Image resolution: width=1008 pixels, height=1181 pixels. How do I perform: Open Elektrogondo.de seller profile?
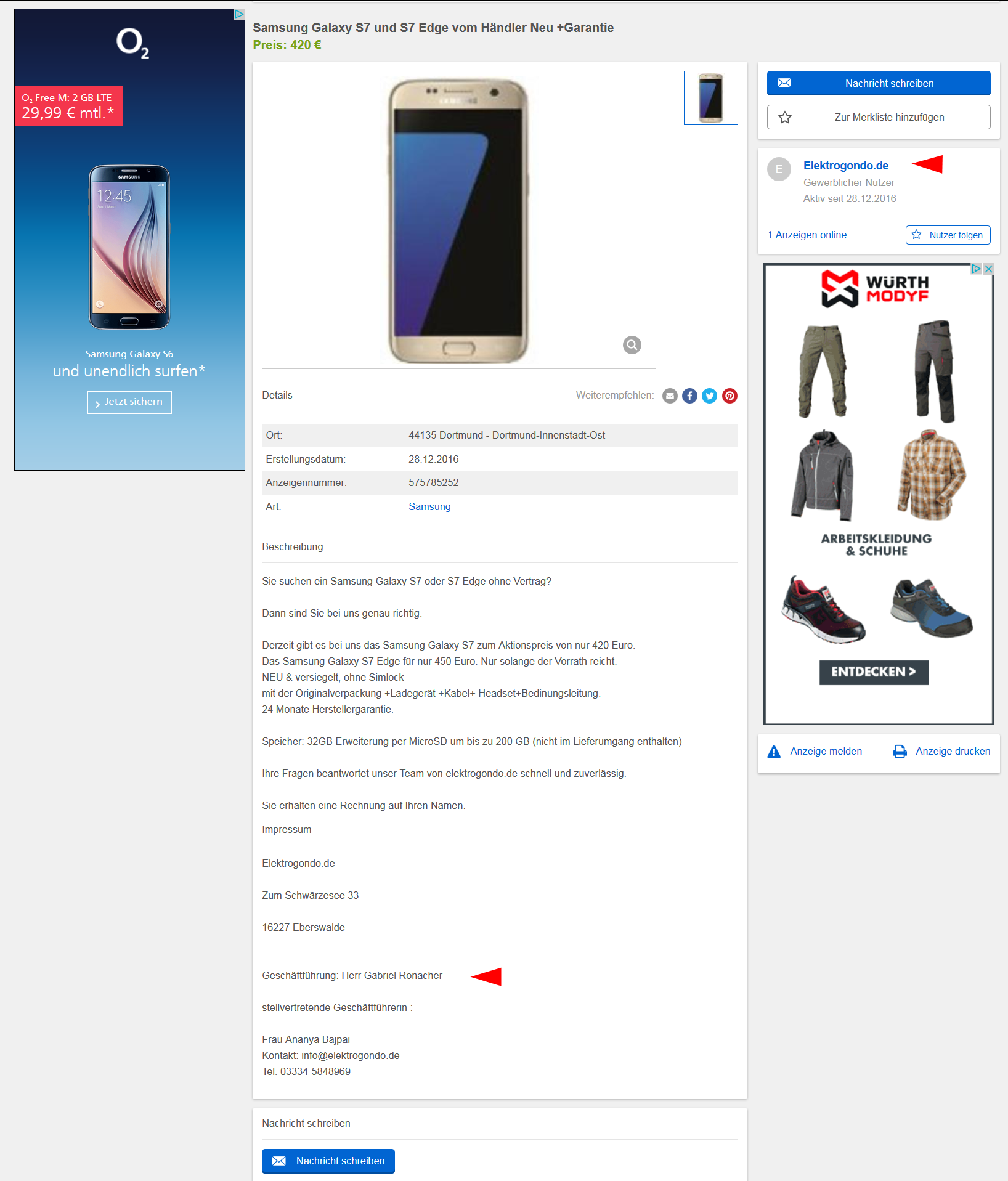coord(845,166)
